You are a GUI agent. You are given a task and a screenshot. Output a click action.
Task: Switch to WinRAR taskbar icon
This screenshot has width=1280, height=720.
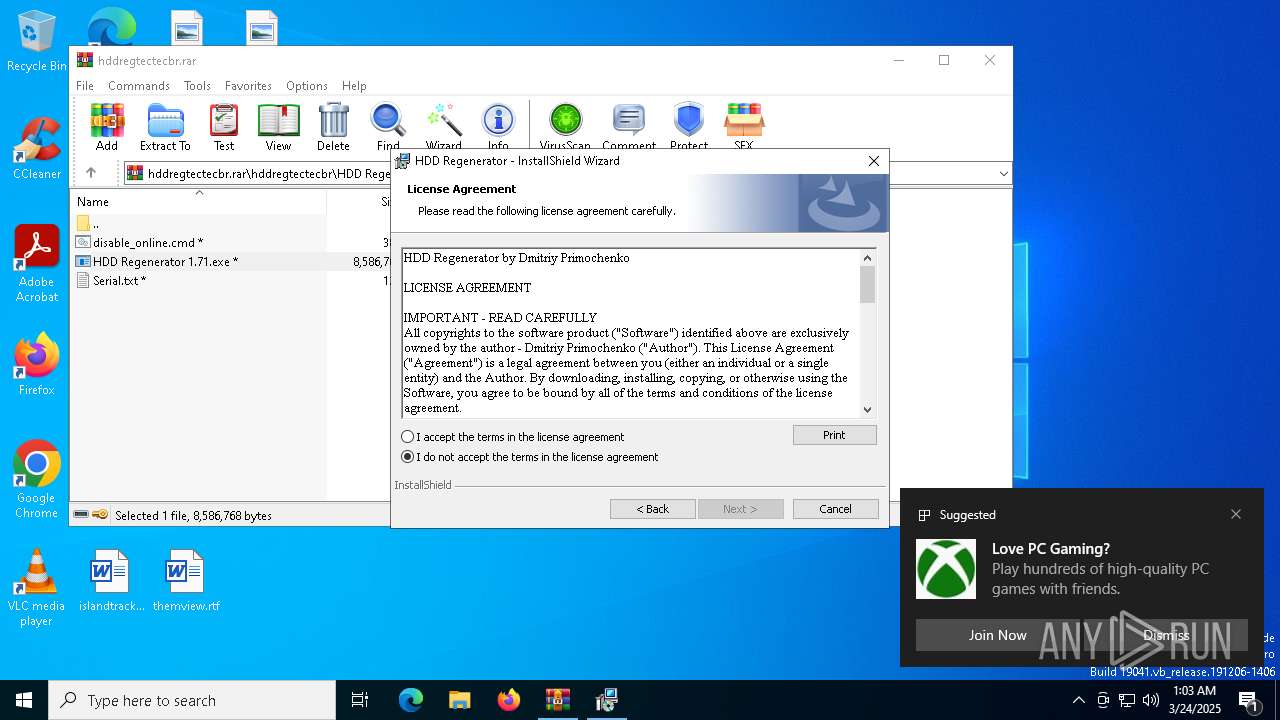(x=557, y=700)
